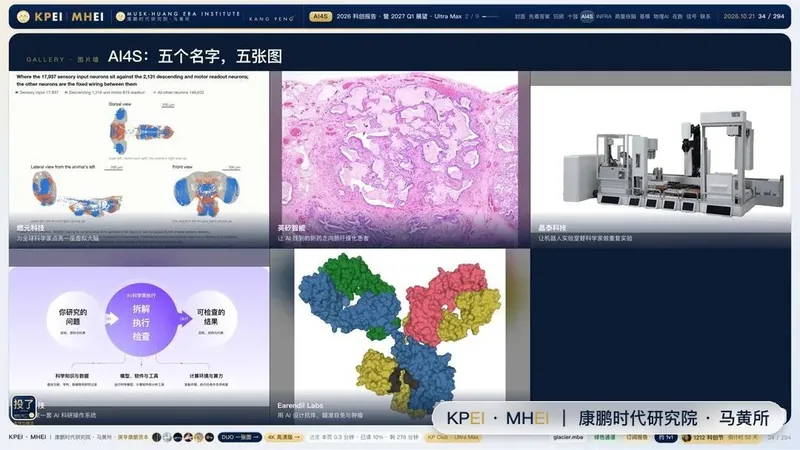Click the fourth avatar in the footer row
This screenshot has height=450, width=800.
(x=188, y=437)
